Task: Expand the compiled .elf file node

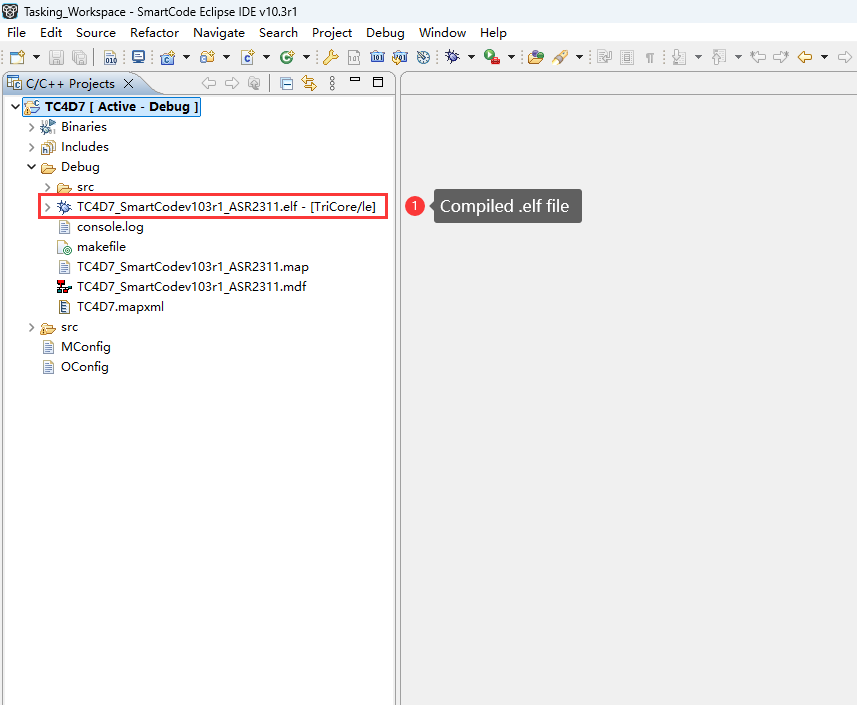Action: (47, 207)
